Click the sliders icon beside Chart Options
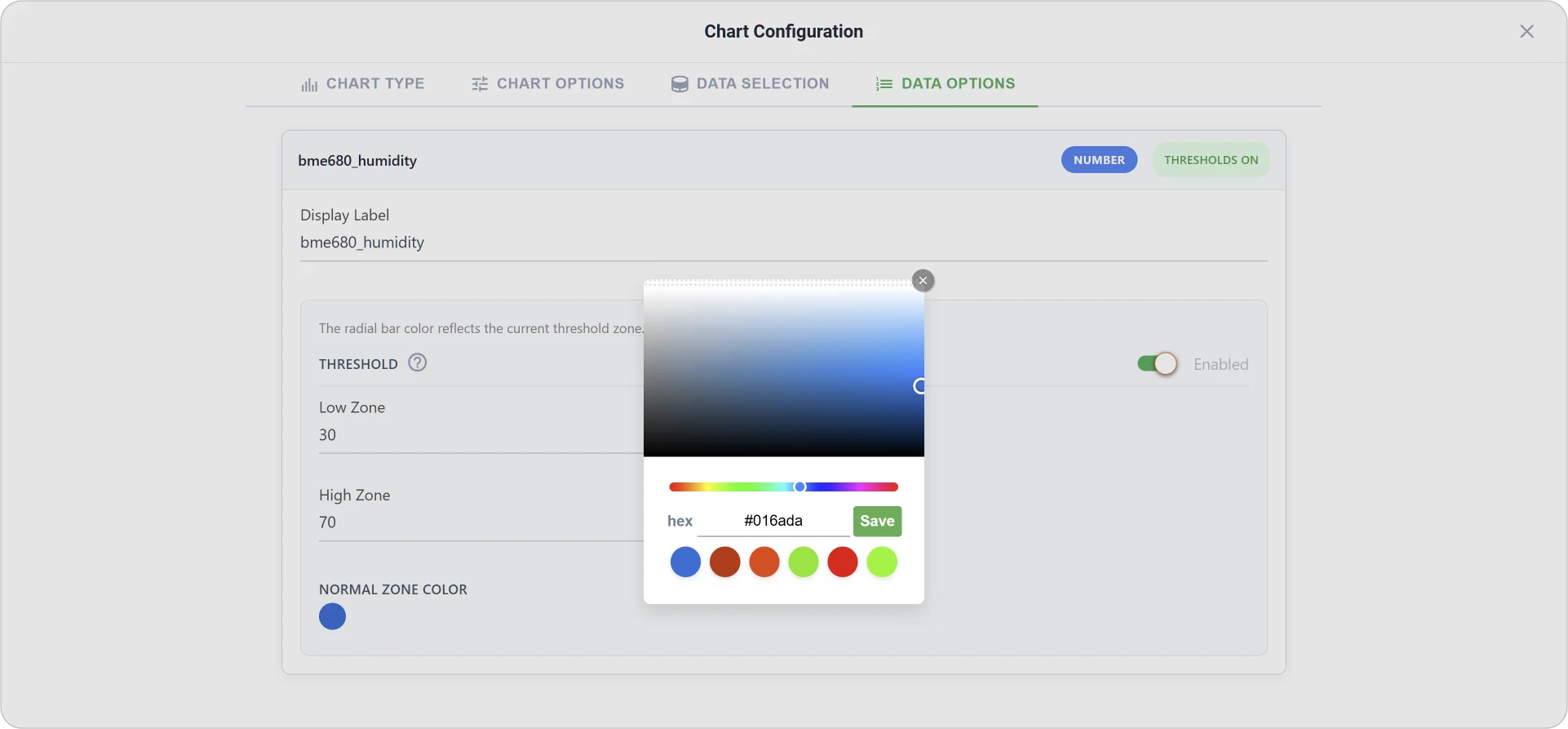This screenshot has width=1568, height=729. 480,84
